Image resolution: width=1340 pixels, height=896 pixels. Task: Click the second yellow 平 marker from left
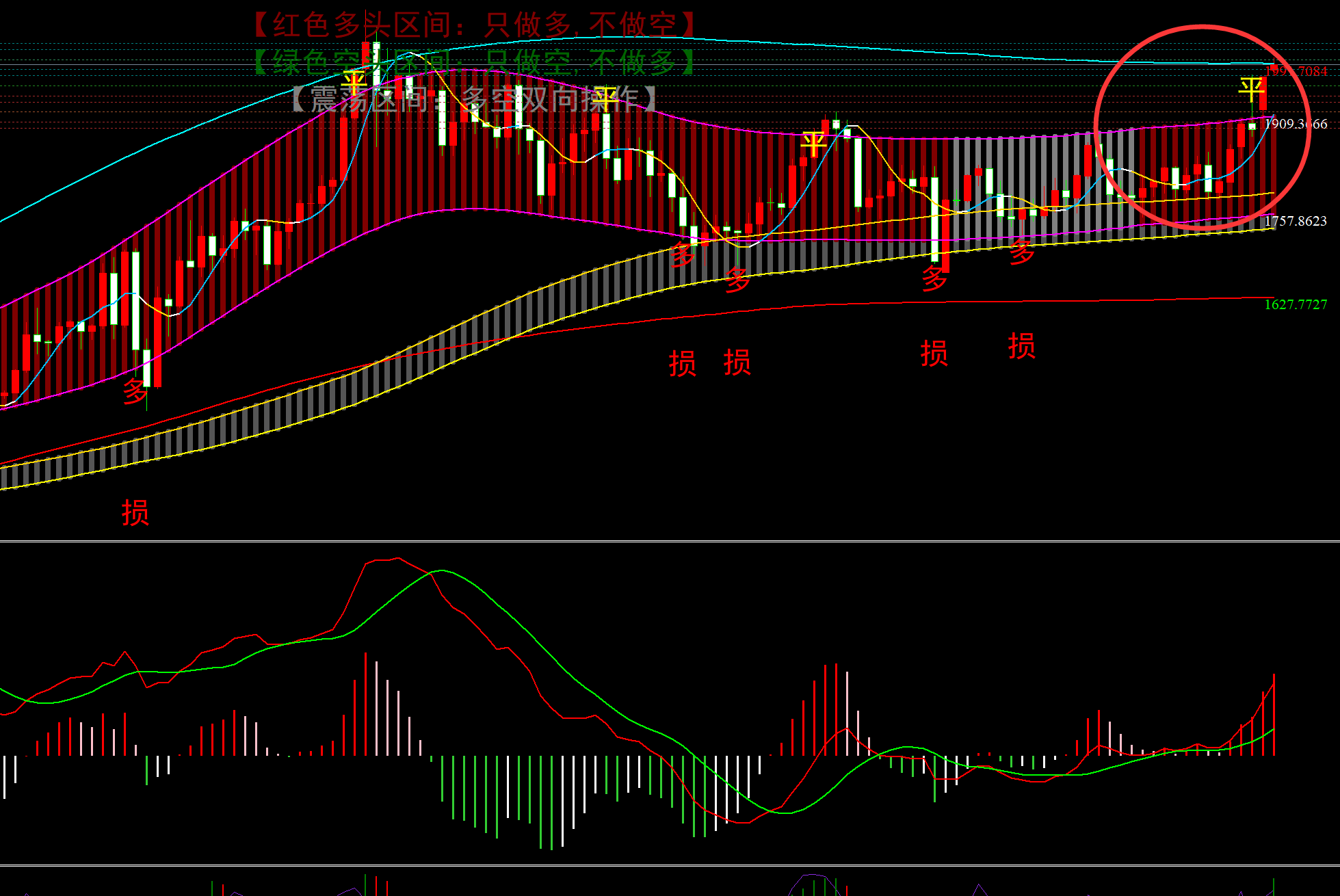(x=605, y=98)
